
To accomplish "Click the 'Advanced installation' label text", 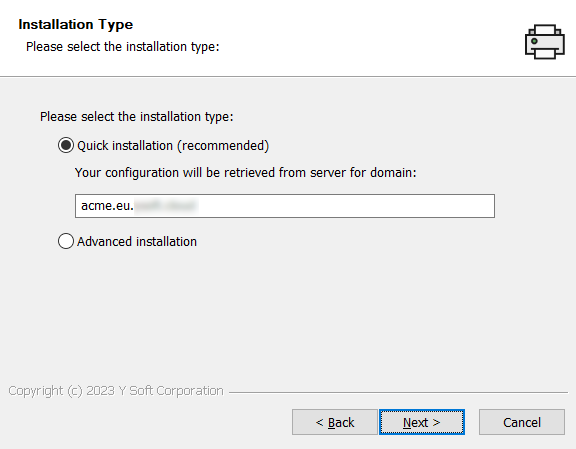I will tap(137, 241).
